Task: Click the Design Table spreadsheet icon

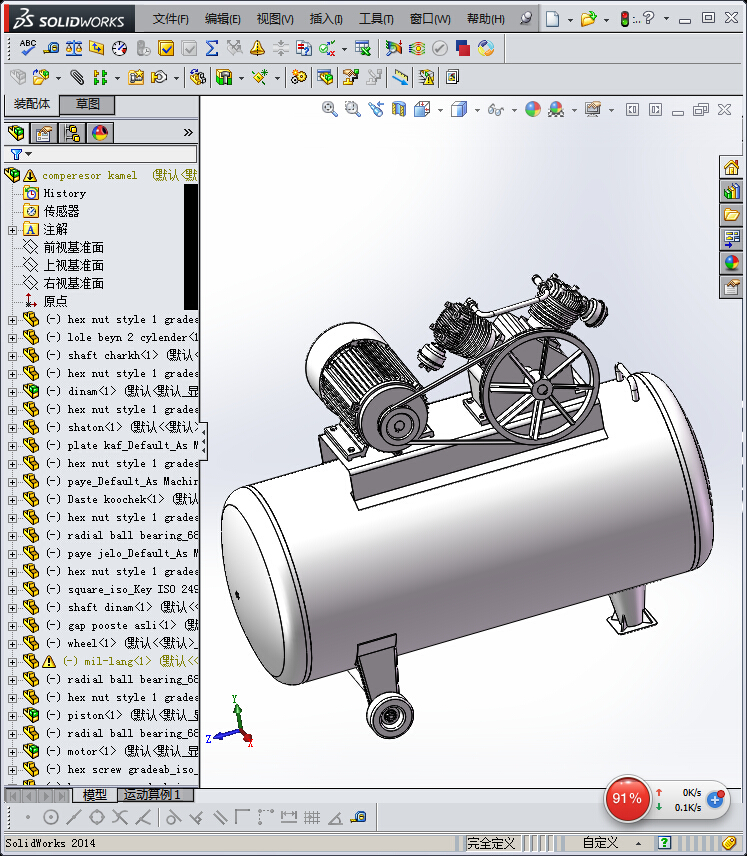Action: (x=362, y=48)
